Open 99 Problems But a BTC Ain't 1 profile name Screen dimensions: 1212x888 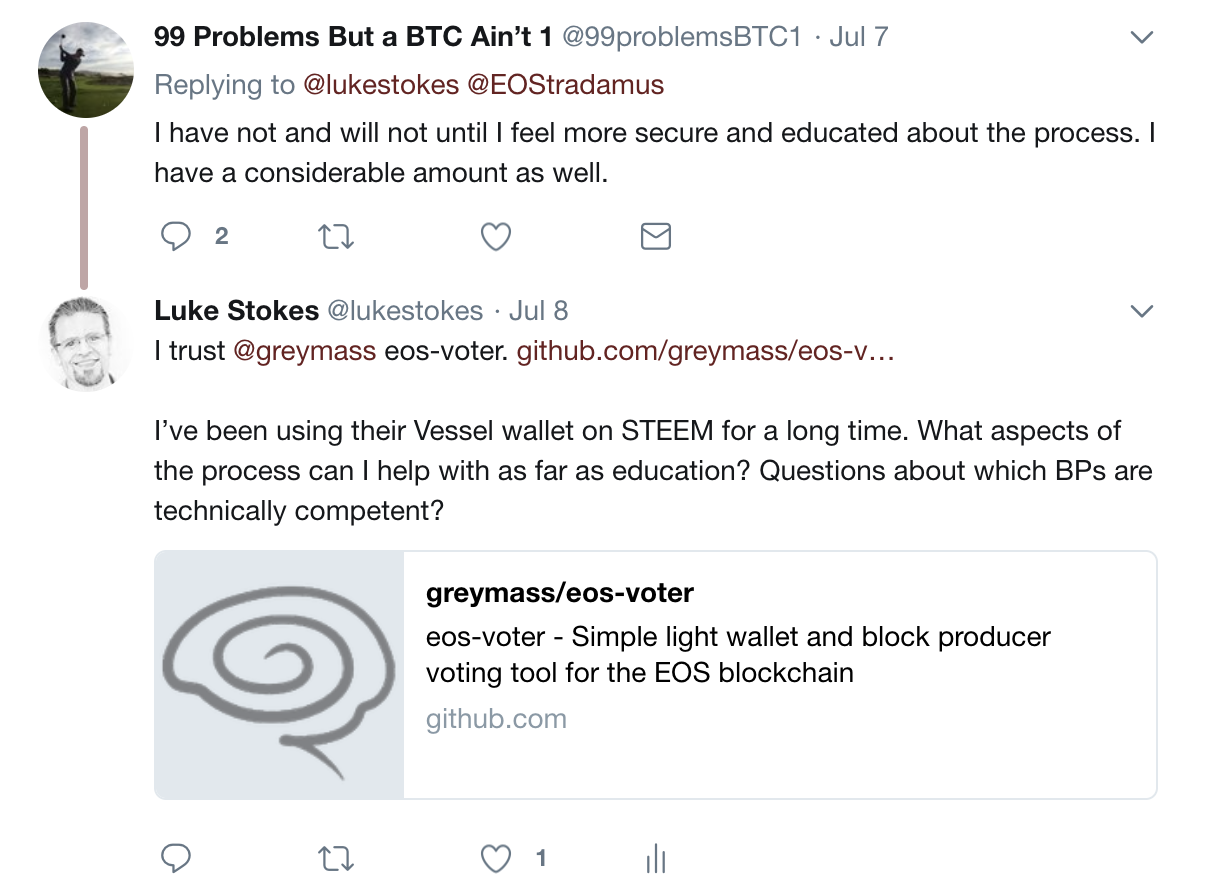(352, 37)
